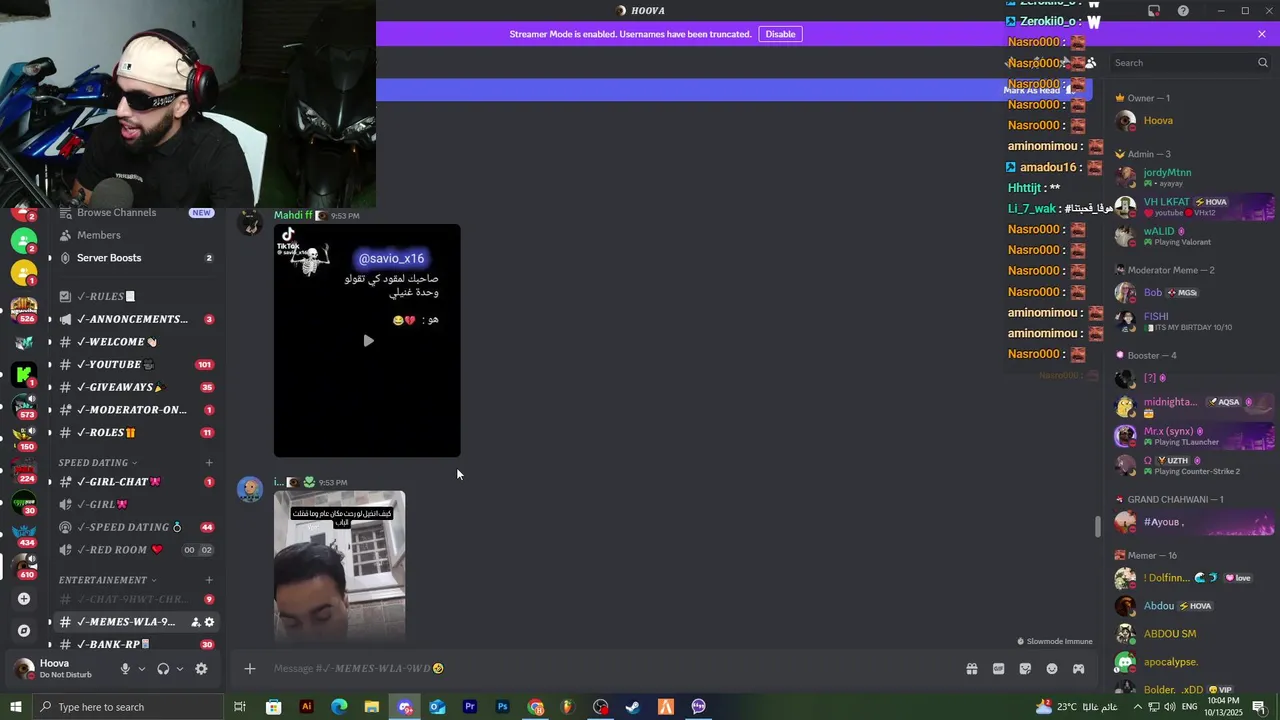Image resolution: width=1280 pixels, height=720 pixels.
Task: Open the game controller Activities icon
Action: click(1079, 669)
